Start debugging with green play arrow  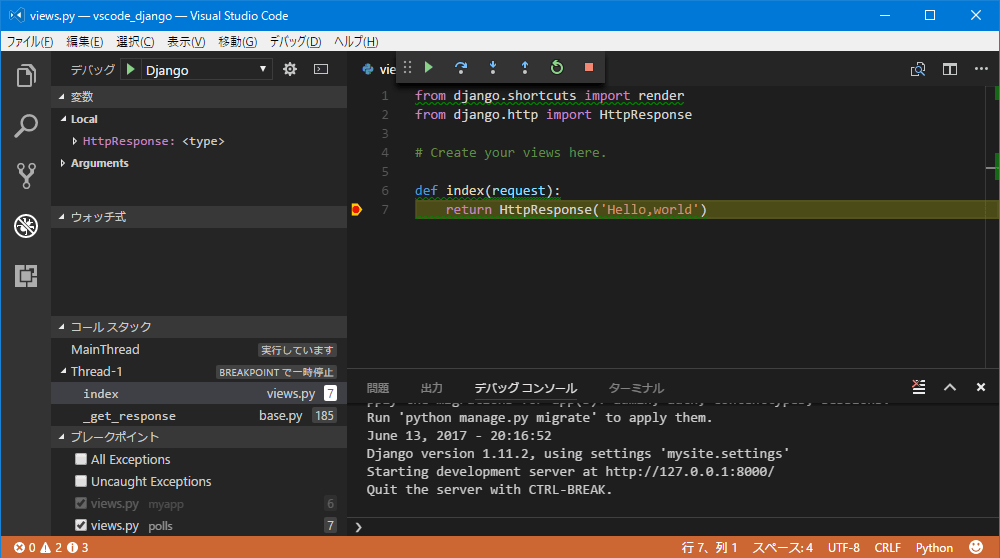pyautogui.click(x=130, y=70)
